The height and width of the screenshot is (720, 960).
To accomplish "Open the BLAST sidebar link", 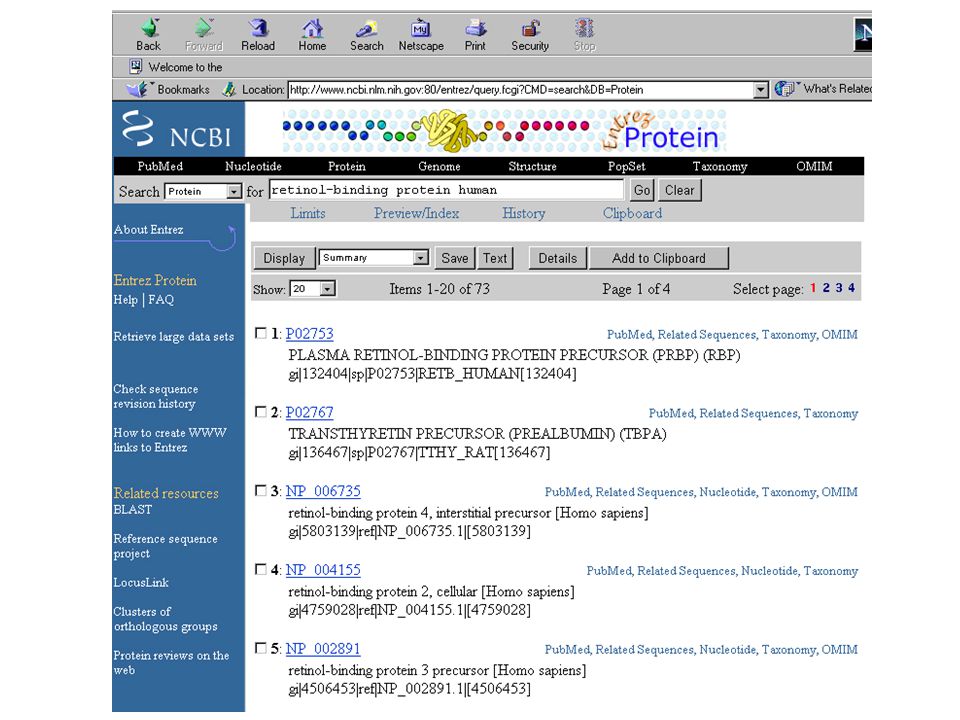I will (x=132, y=509).
